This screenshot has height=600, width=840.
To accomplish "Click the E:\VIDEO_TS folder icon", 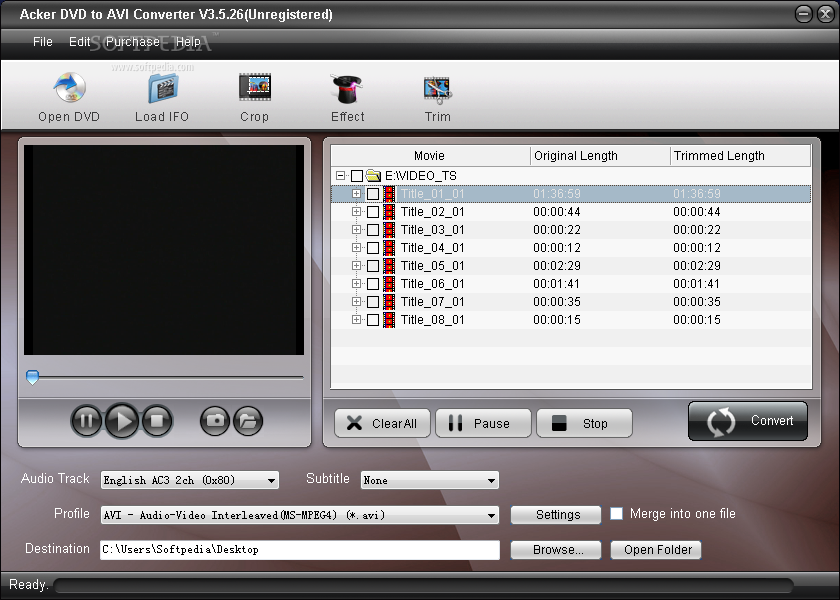I will 373,176.
